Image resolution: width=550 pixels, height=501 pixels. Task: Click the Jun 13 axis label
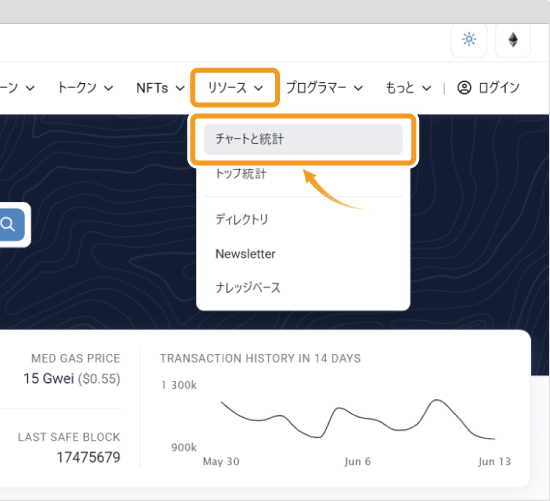coord(495,461)
